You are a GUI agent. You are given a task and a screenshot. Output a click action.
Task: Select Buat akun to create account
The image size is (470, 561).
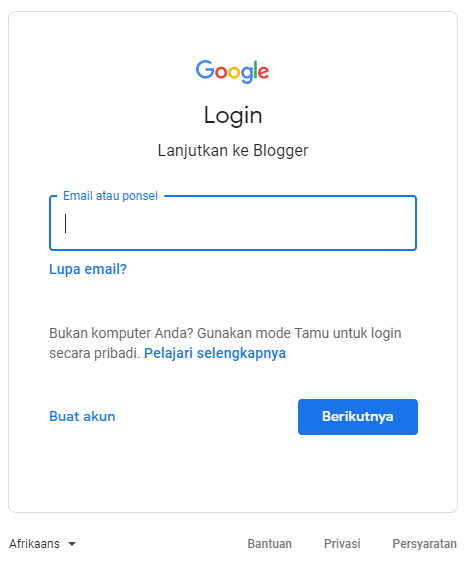pos(82,416)
